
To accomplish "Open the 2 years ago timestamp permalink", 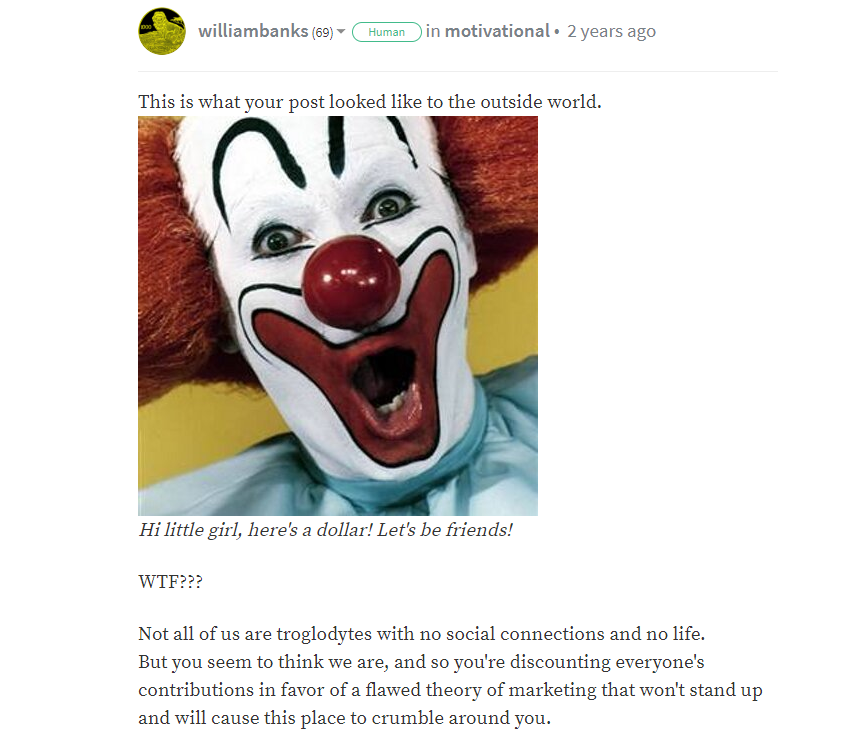I will pyautogui.click(x=611, y=32).
